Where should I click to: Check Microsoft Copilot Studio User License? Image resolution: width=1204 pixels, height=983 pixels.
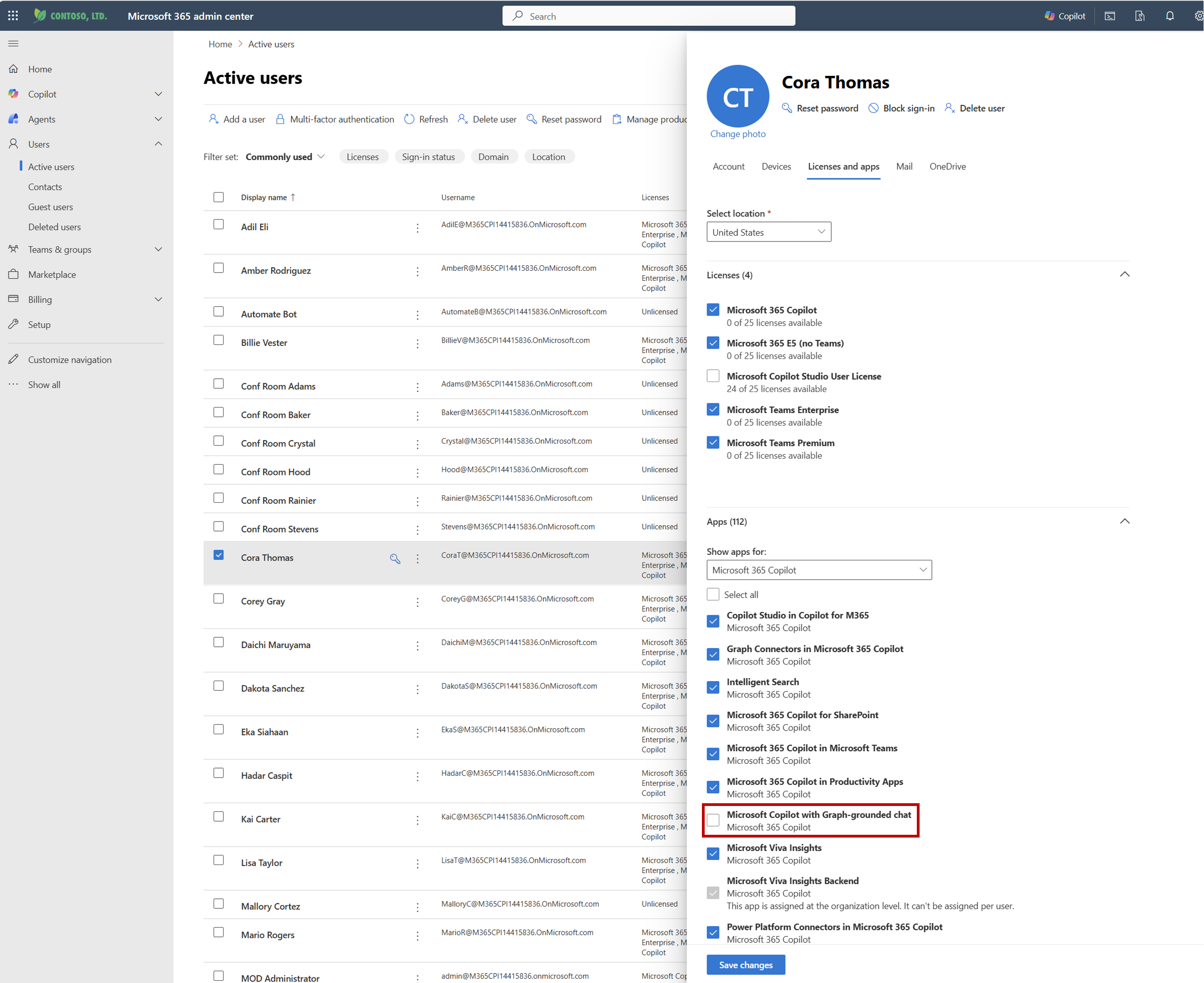tap(713, 376)
